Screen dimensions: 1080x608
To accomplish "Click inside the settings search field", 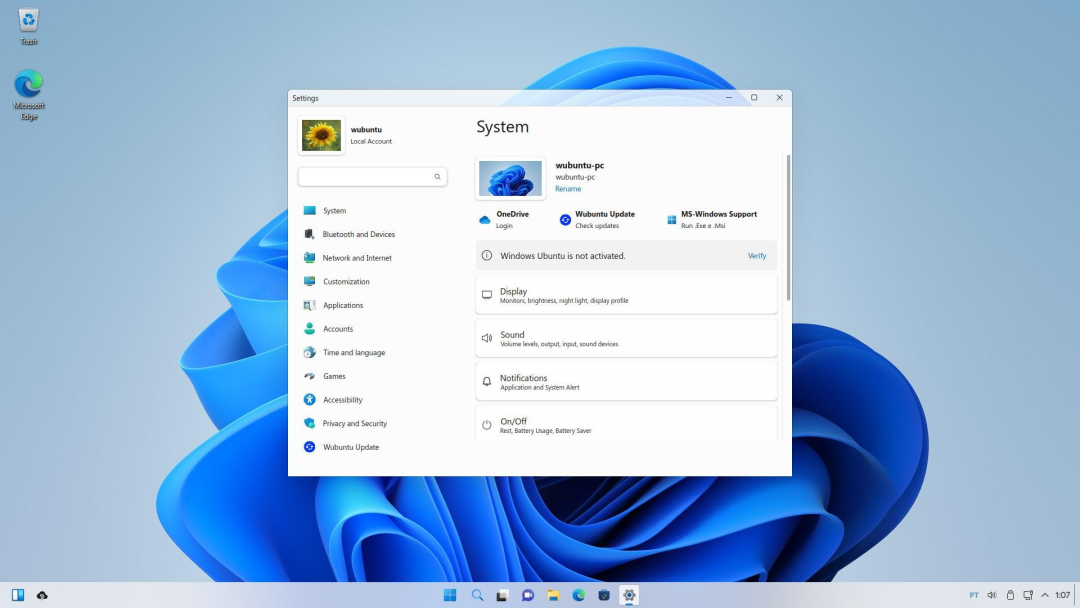I will (x=372, y=176).
